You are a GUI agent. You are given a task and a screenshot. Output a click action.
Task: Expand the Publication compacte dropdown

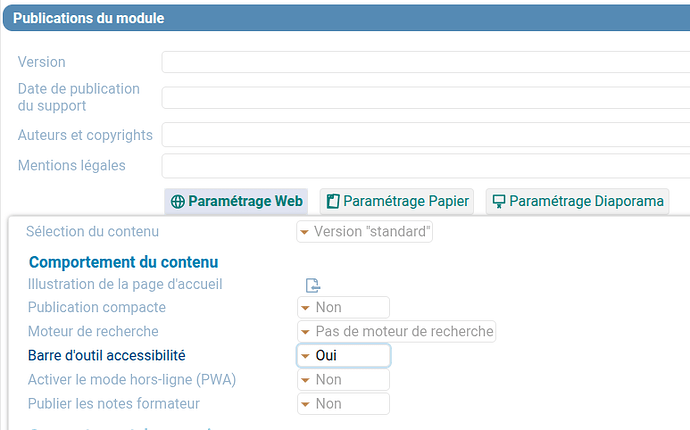coord(343,308)
